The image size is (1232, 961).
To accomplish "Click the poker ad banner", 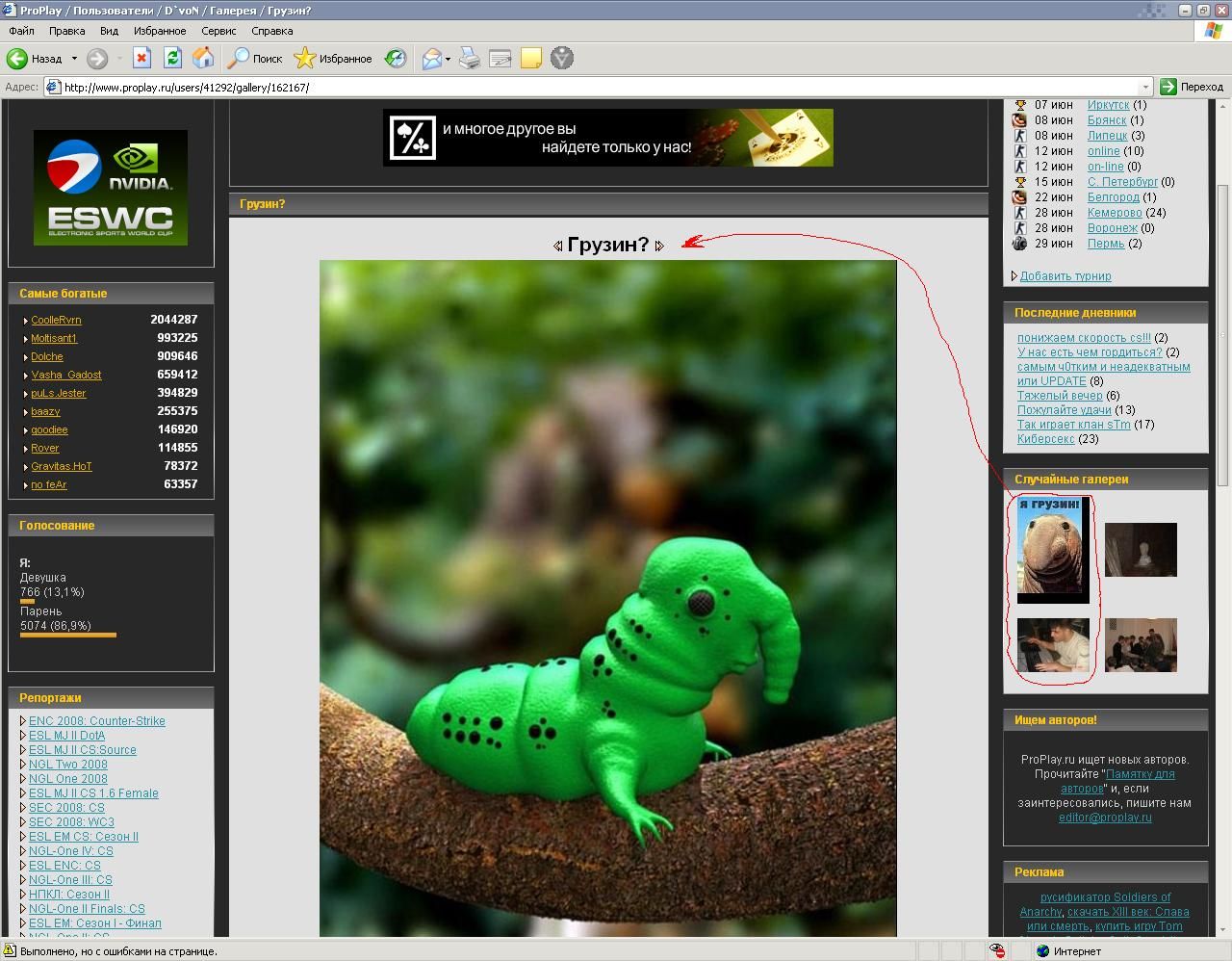I will (608, 138).
